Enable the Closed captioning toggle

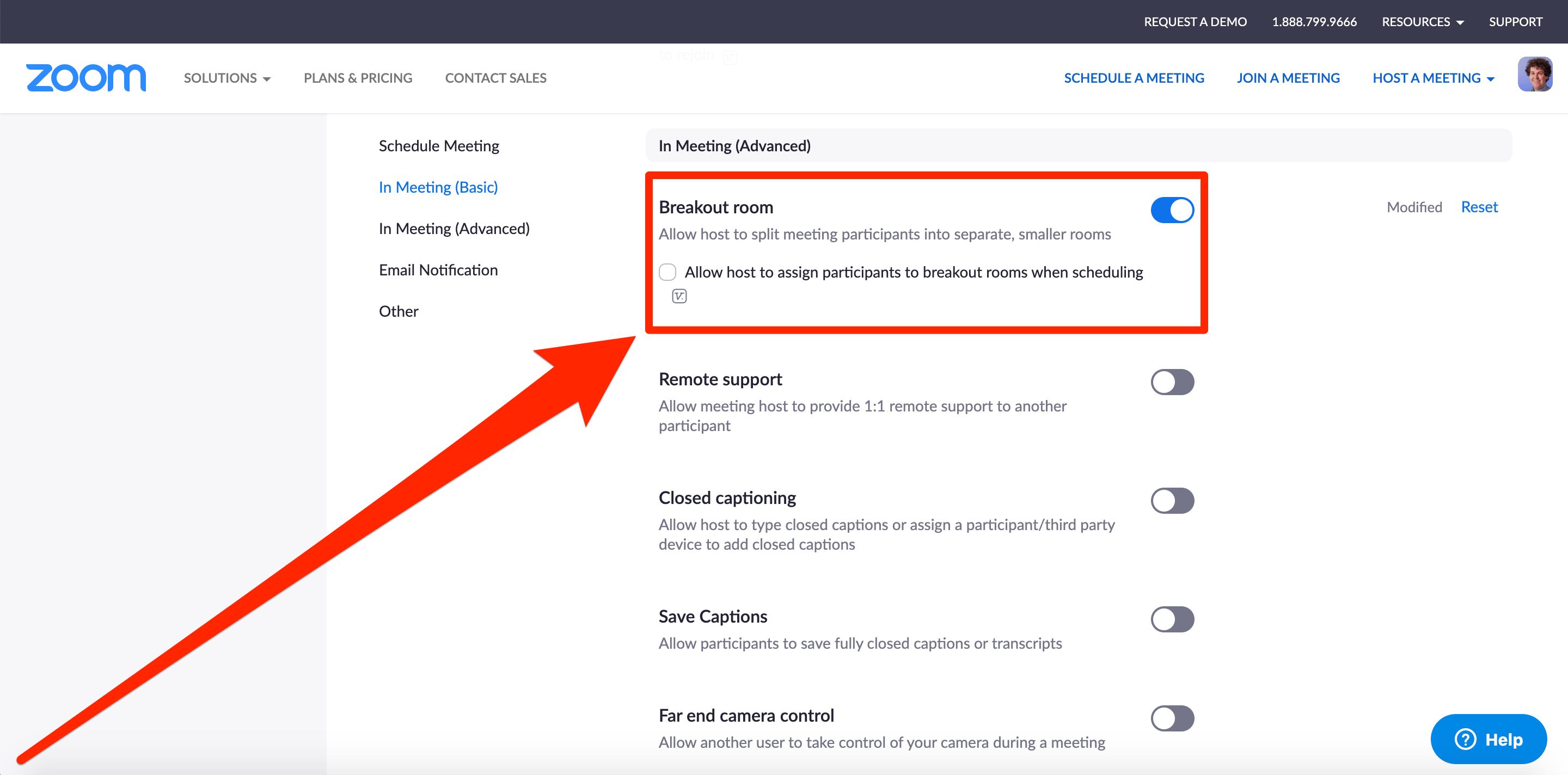point(1172,501)
